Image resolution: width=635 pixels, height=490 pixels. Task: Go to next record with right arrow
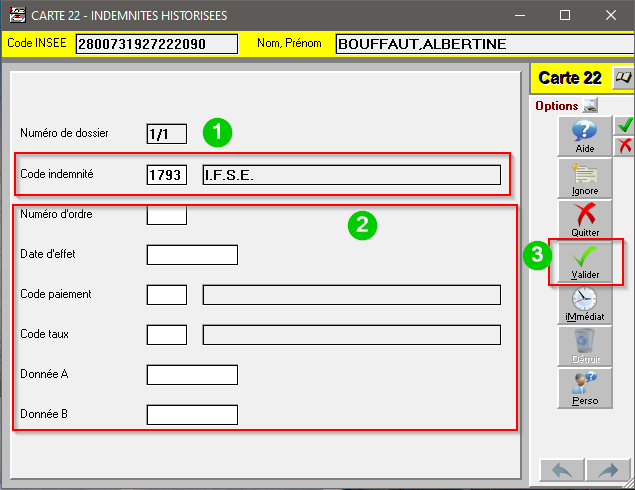click(605, 469)
